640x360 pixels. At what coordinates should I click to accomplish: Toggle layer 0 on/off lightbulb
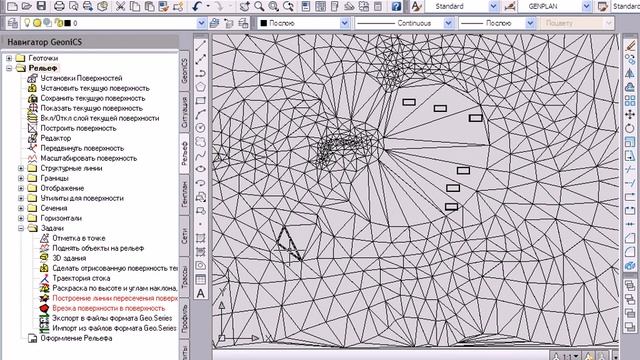point(27,23)
